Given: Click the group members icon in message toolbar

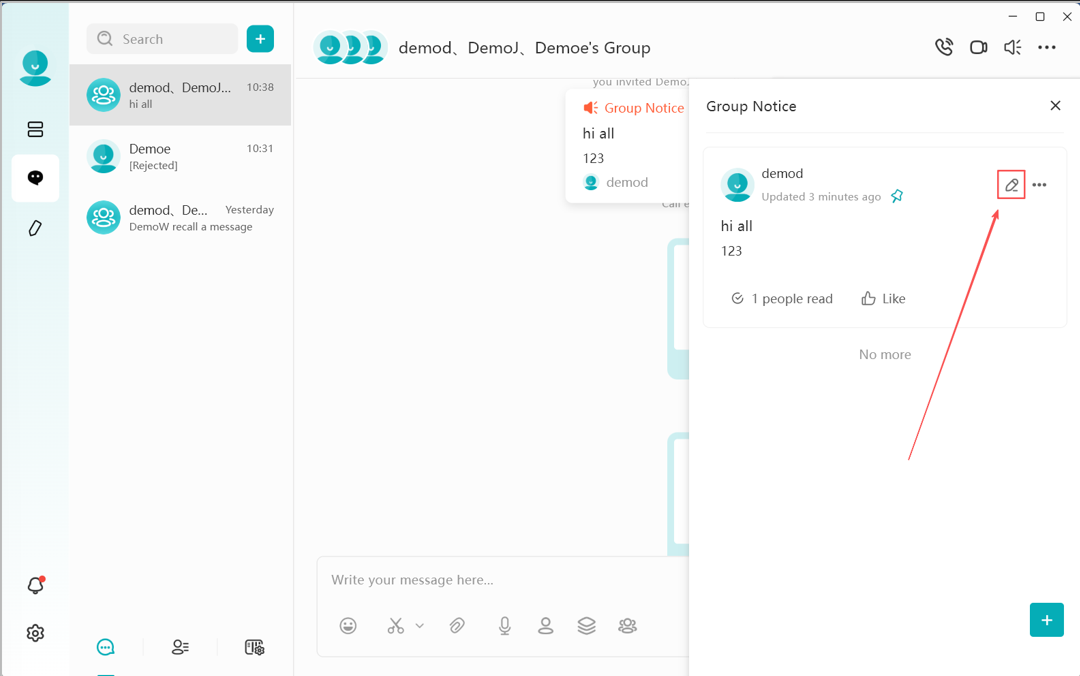Looking at the screenshot, I should point(627,625).
